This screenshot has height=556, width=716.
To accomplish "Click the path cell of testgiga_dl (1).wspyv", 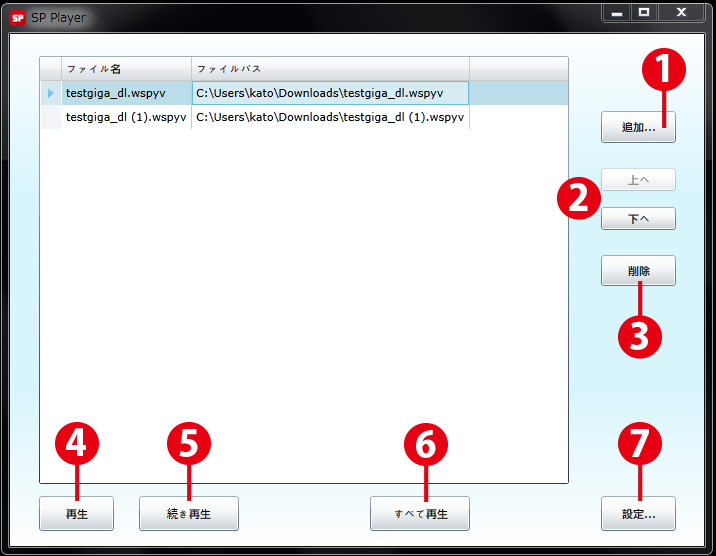I will point(330,117).
